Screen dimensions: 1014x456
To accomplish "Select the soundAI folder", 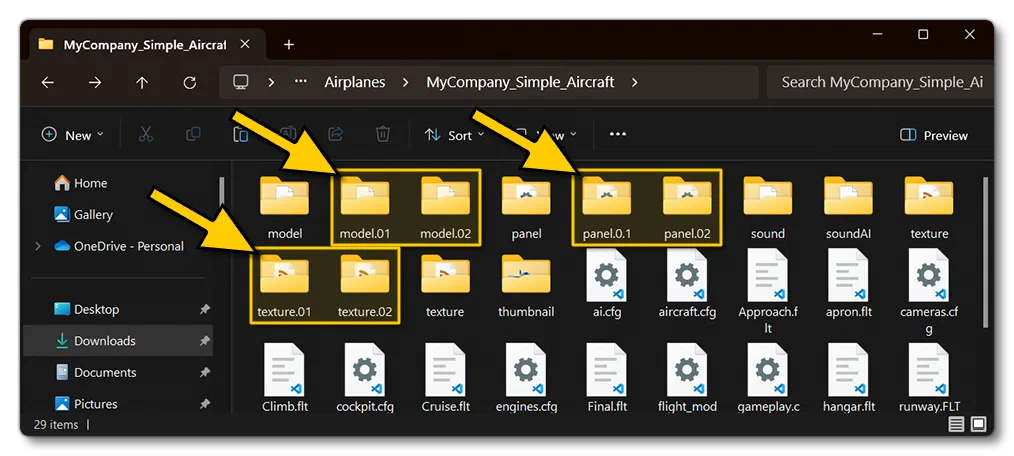I will 848,207.
